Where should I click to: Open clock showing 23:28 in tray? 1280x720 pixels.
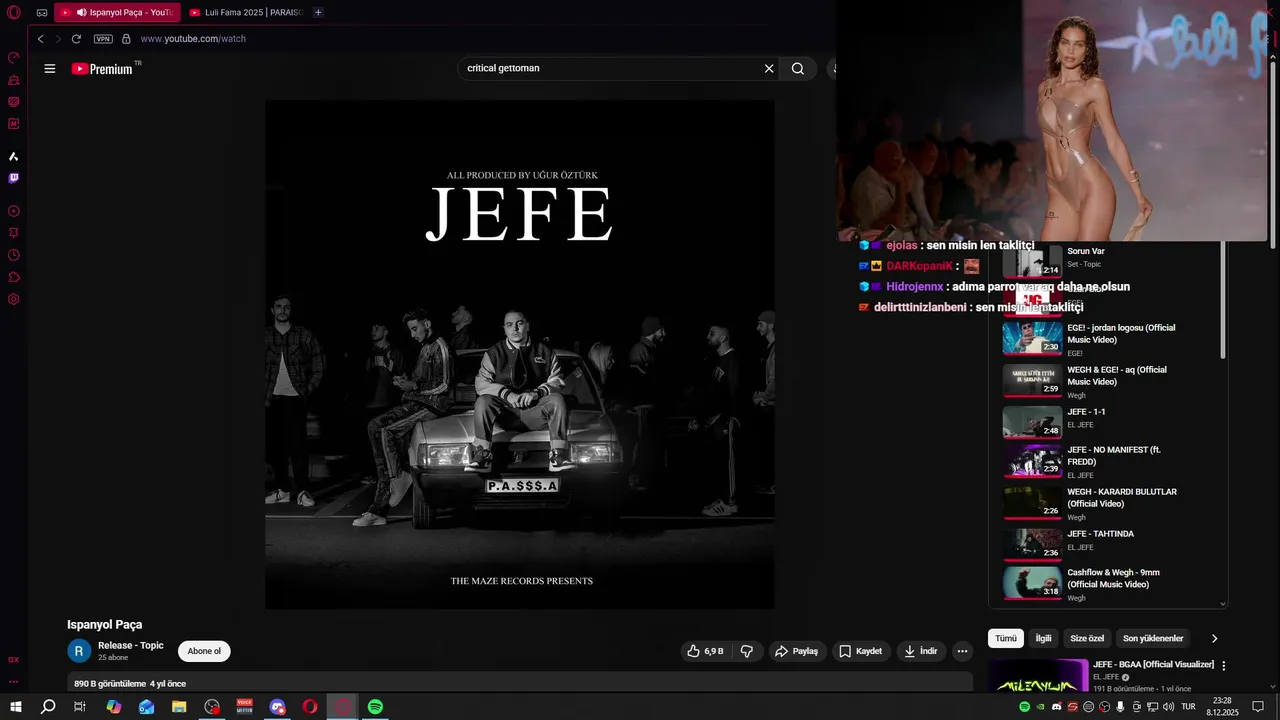coord(1222,707)
